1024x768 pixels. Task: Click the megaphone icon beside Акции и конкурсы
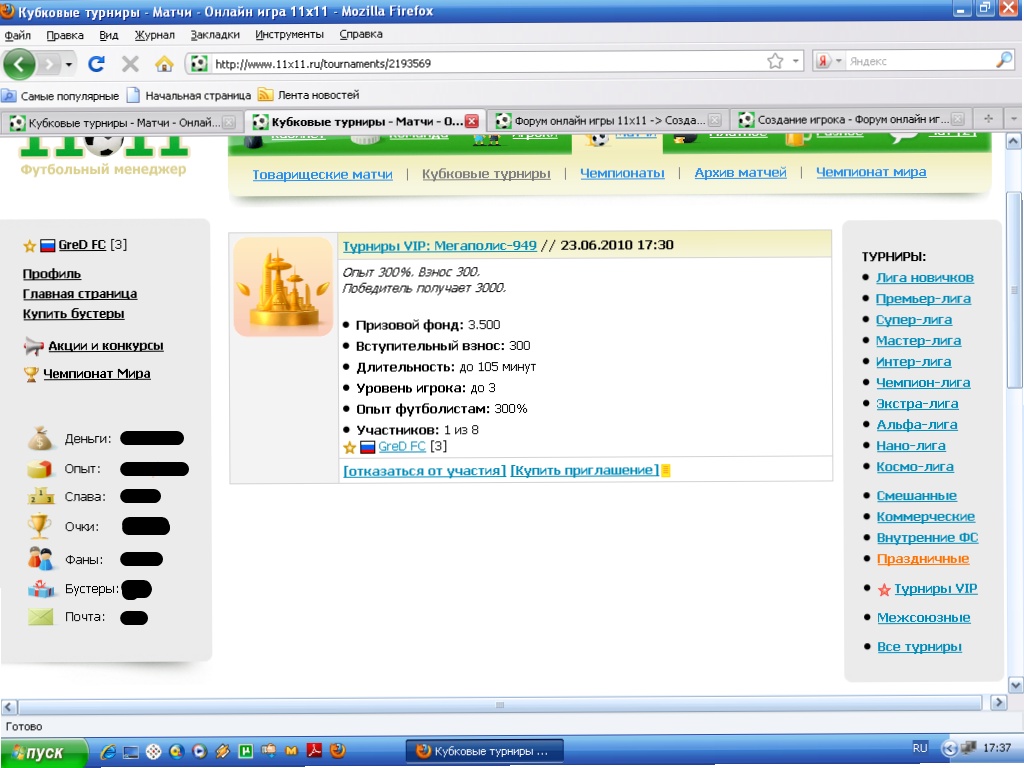point(33,346)
